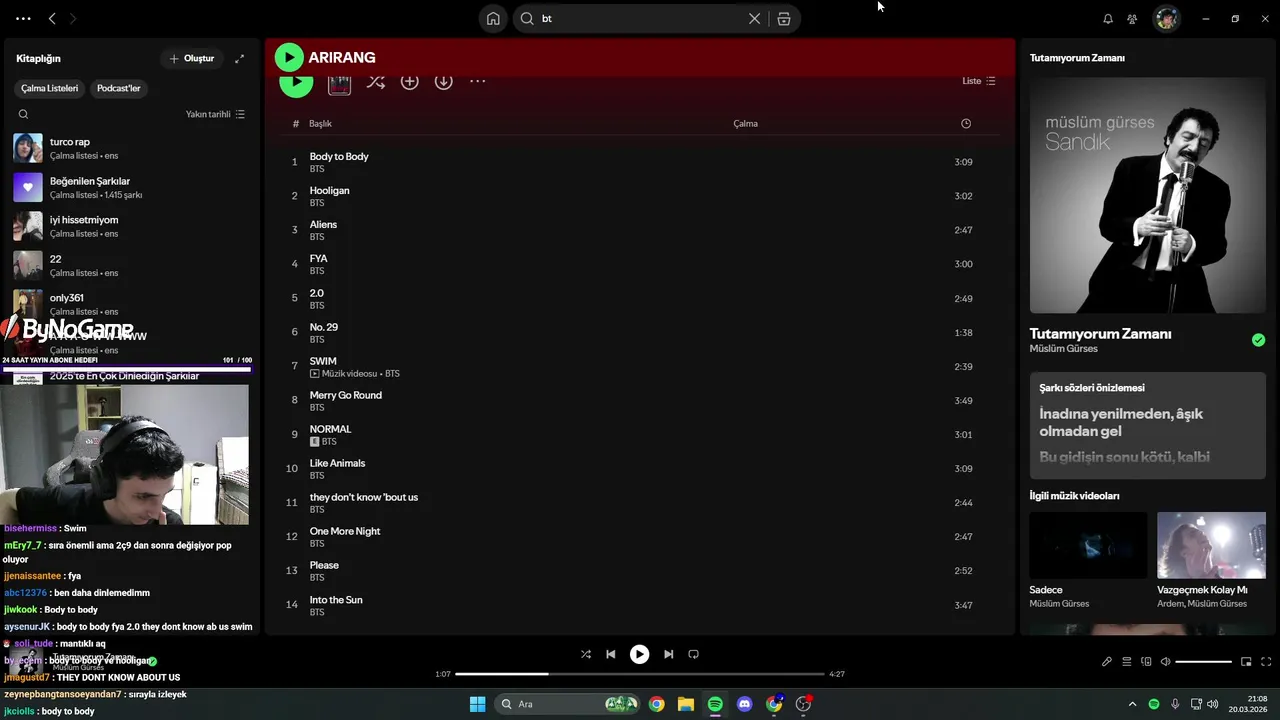This screenshot has width=1280, height=720.
Task: Go back with the left arrow
Action: (x=52, y=18)
